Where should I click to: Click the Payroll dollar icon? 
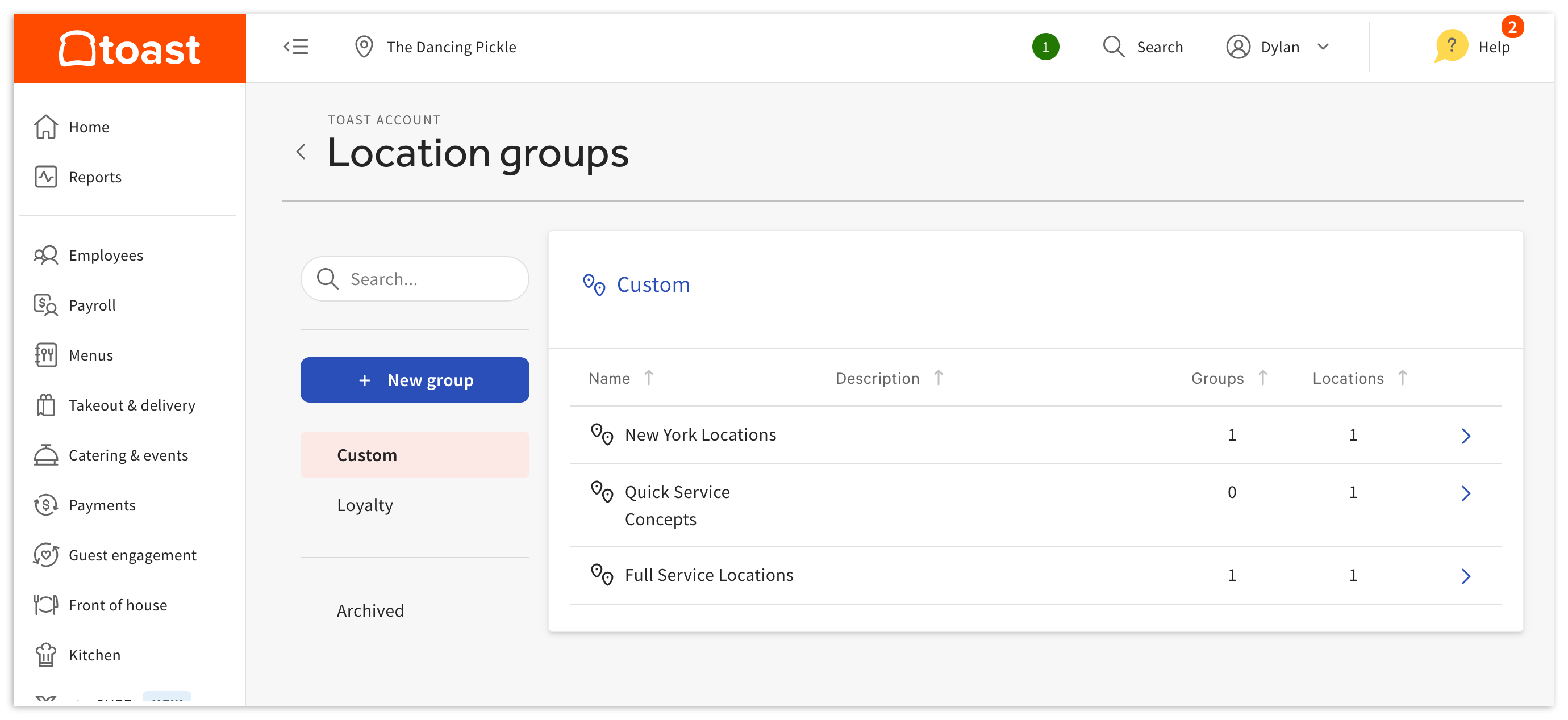(x=45, y=305)
